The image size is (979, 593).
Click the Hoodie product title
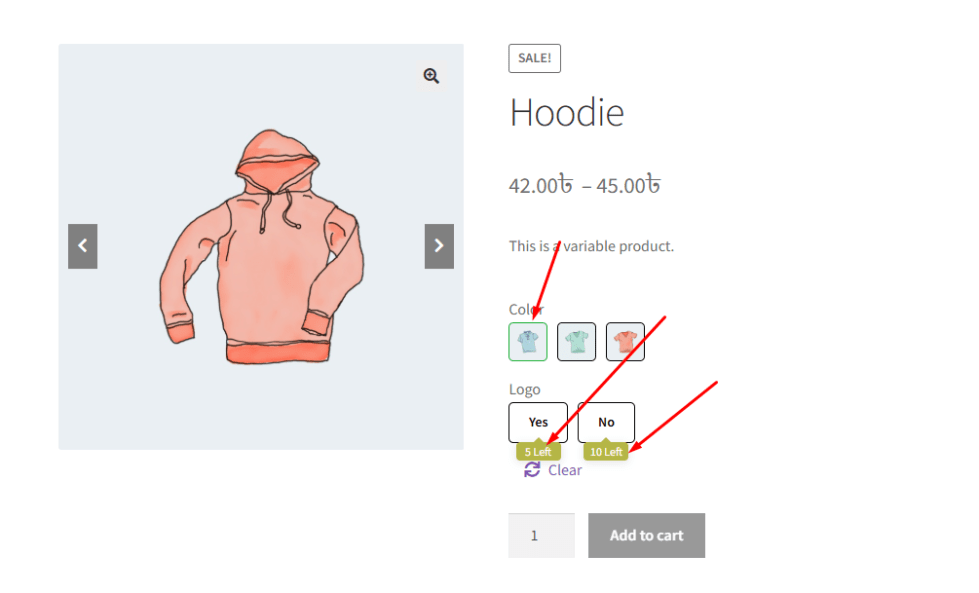(x=567, y=113)
